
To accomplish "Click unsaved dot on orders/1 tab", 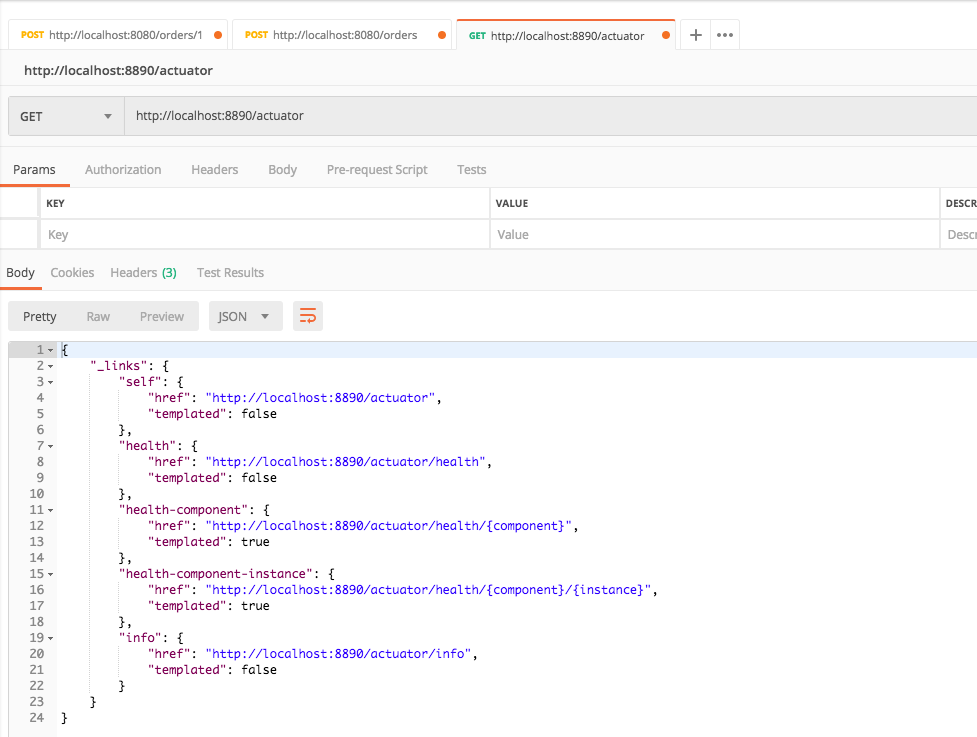I will (x=218, y=35).
